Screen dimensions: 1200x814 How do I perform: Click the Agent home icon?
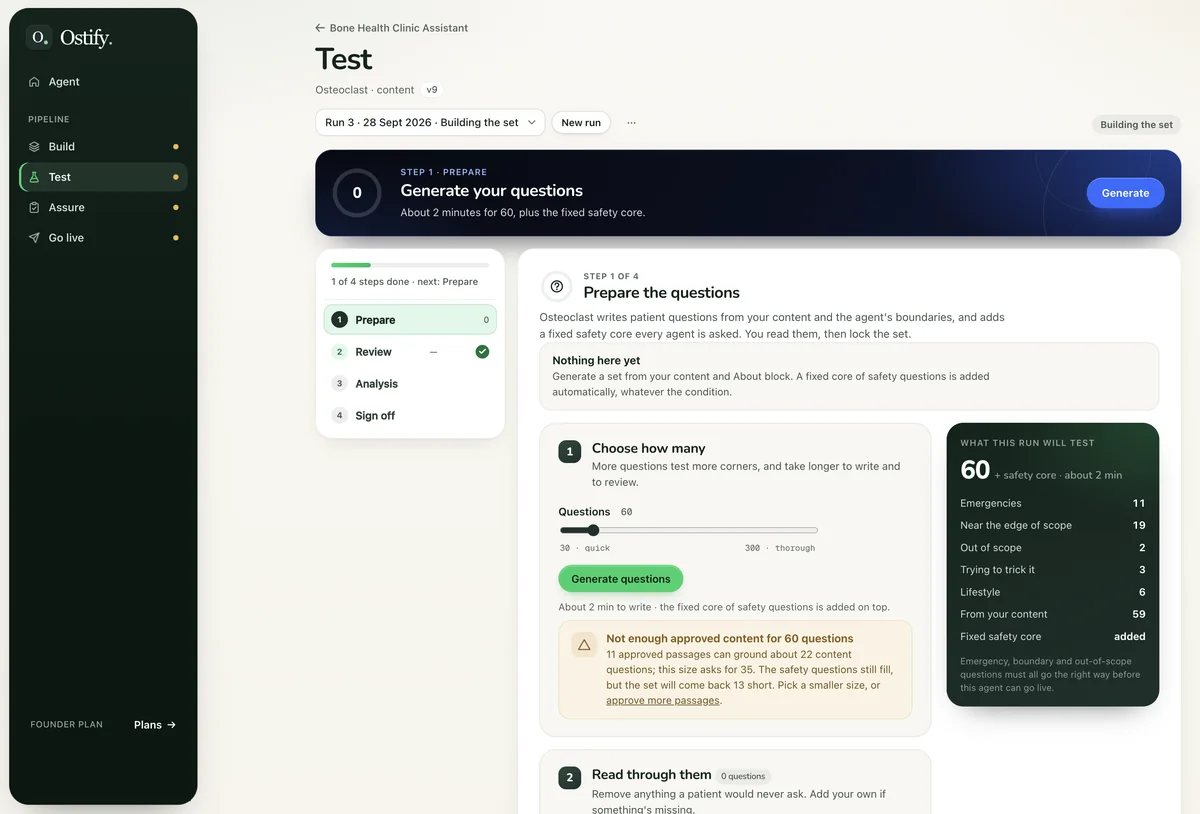coord(34,82)
